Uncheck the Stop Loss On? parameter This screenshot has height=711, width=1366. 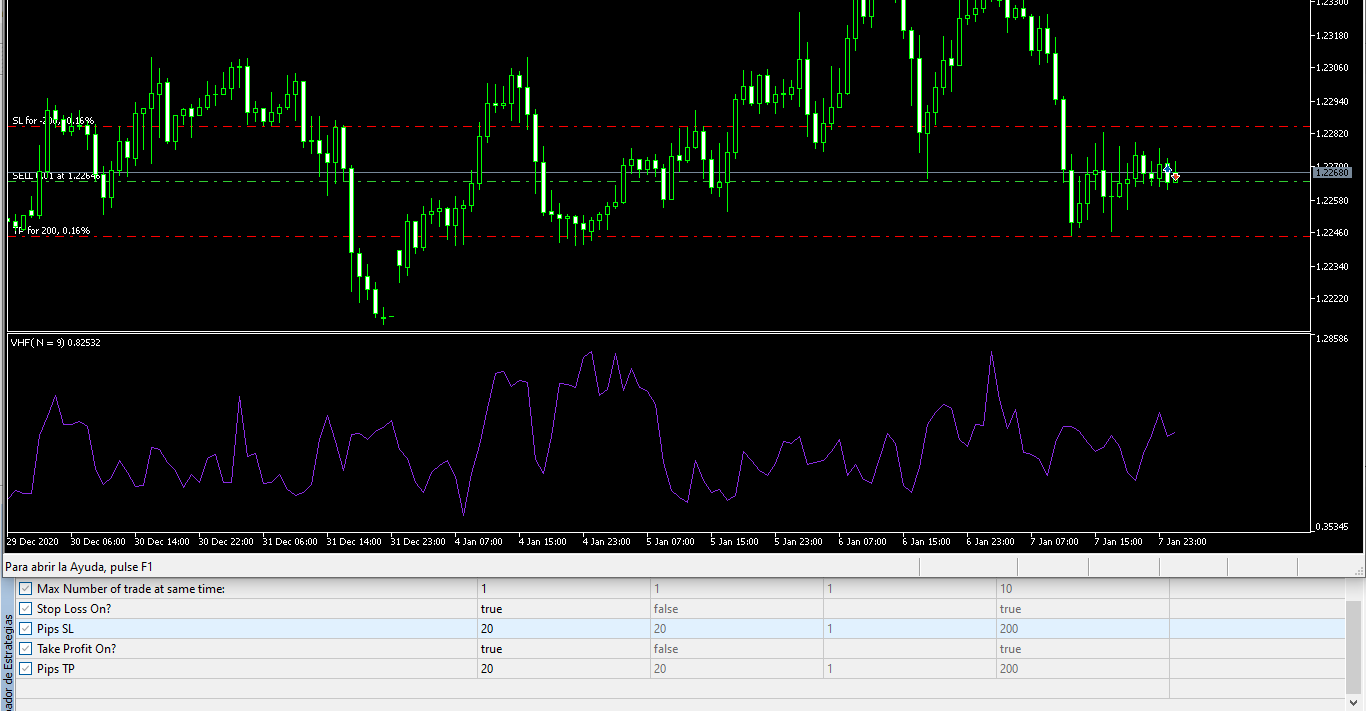pos(26,609)
